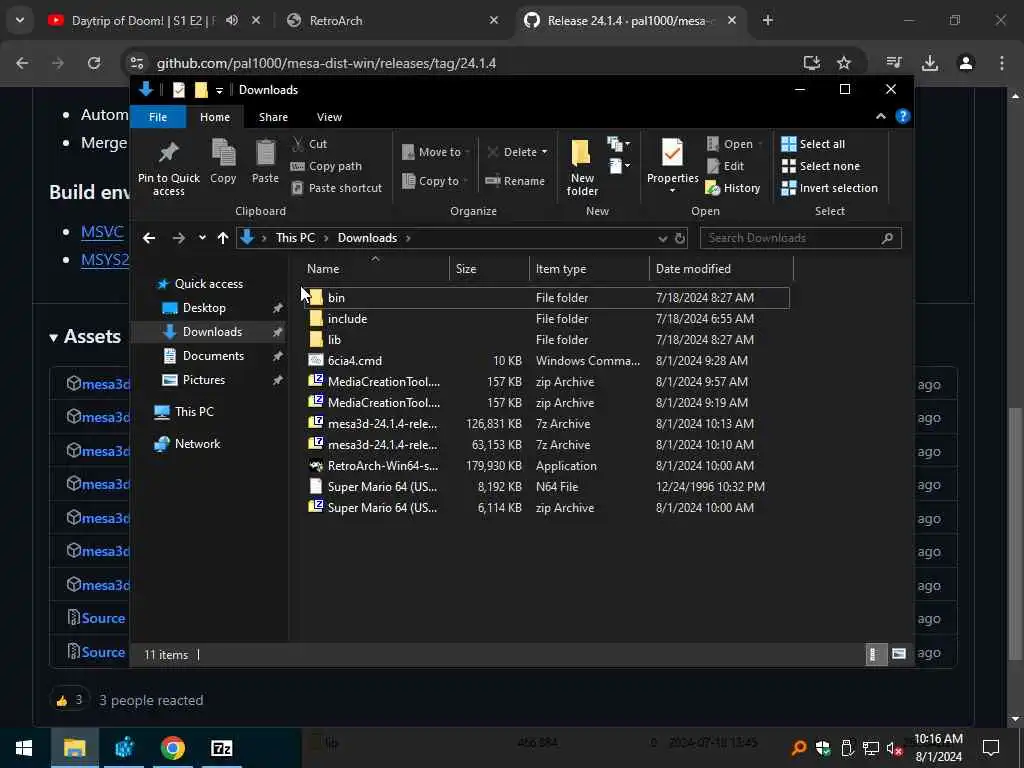Click Copy path in ribbon
Screen dimensions: 1024x768
(x=326, y=166)
